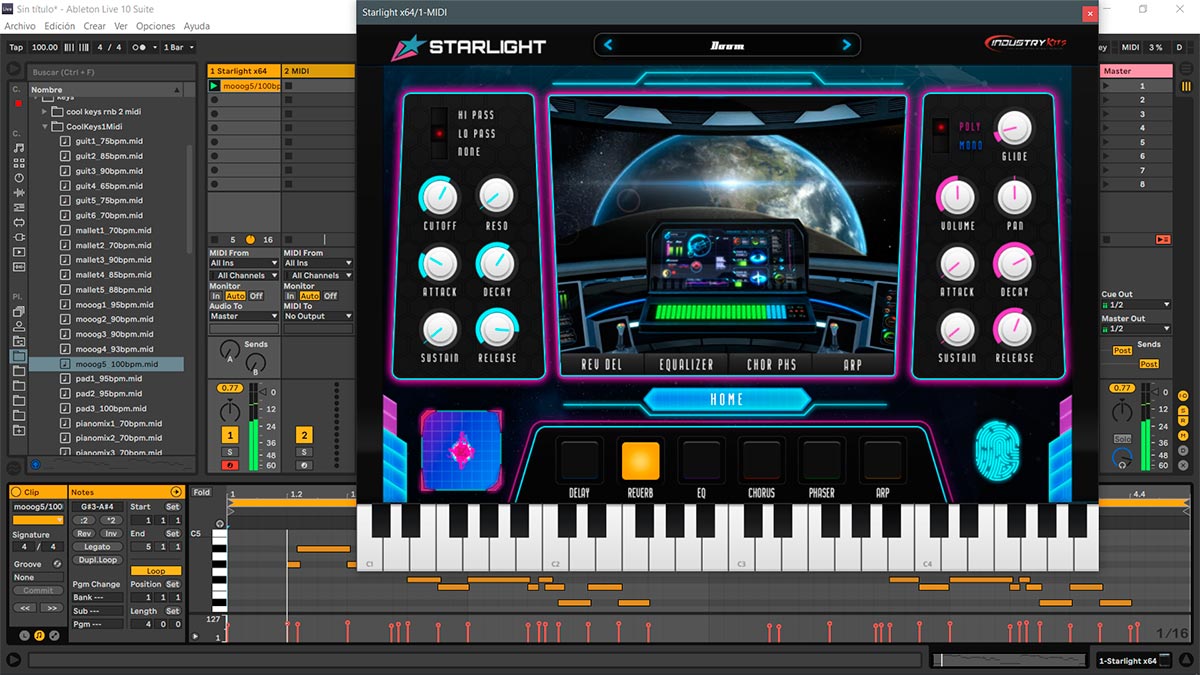Open the Instruments browser category icon
This screenshot has height=675, width=1200.
pyautogui.click(x=18, y=178)
